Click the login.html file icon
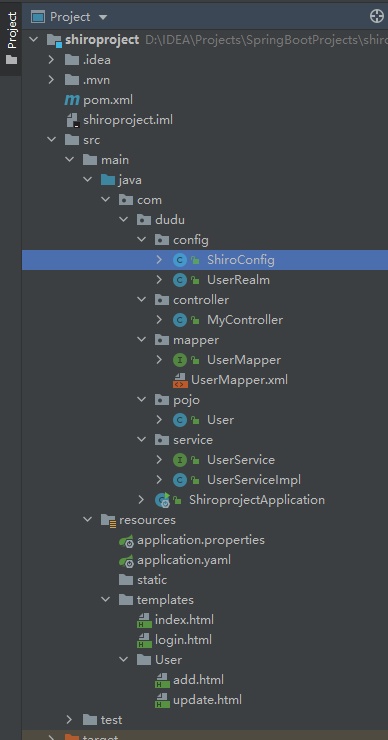Image resolution: width=388 pixels, height=740 pixels. (144, 640)
